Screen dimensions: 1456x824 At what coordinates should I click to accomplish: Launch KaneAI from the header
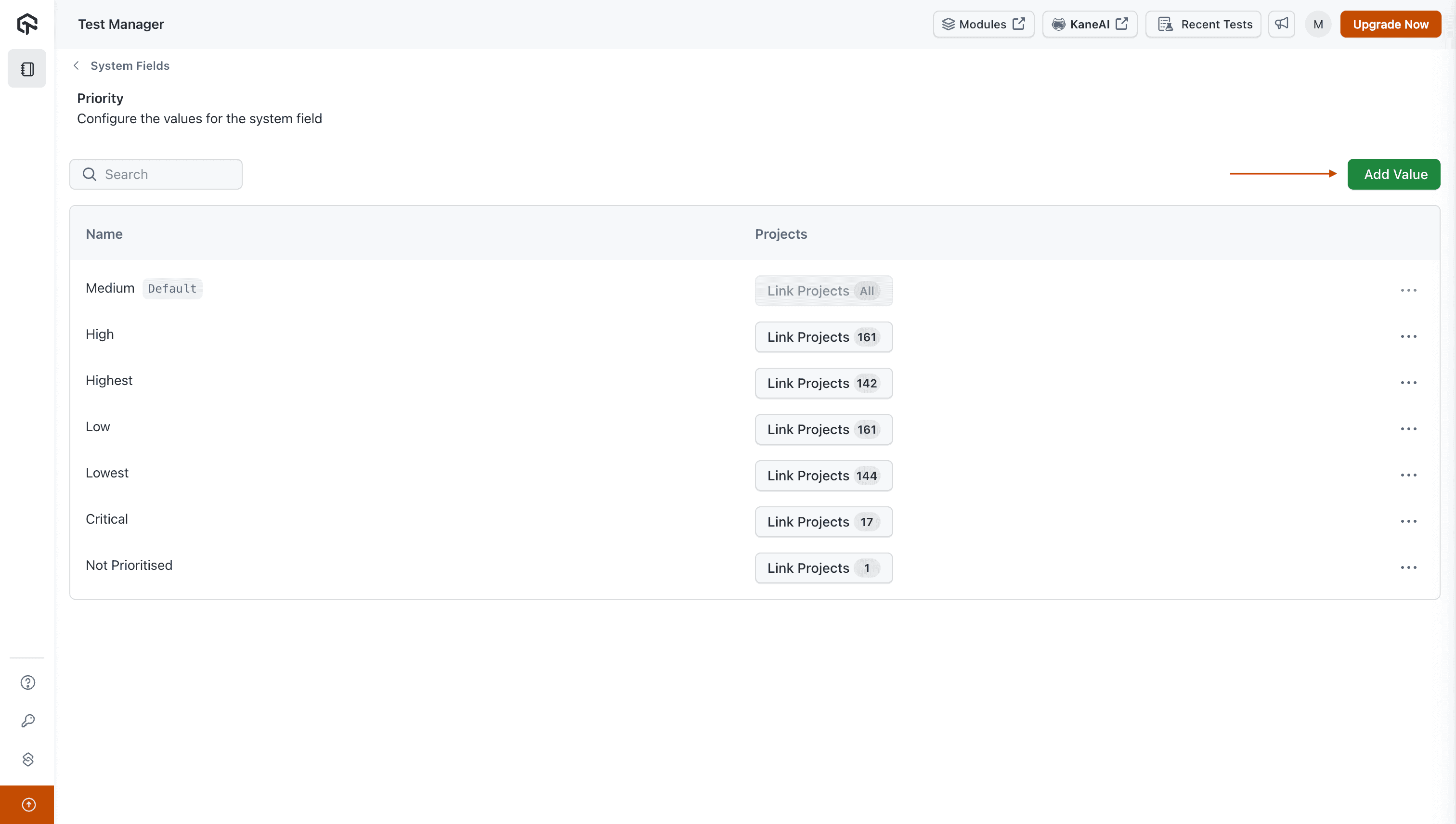[x=1090, y=25]
